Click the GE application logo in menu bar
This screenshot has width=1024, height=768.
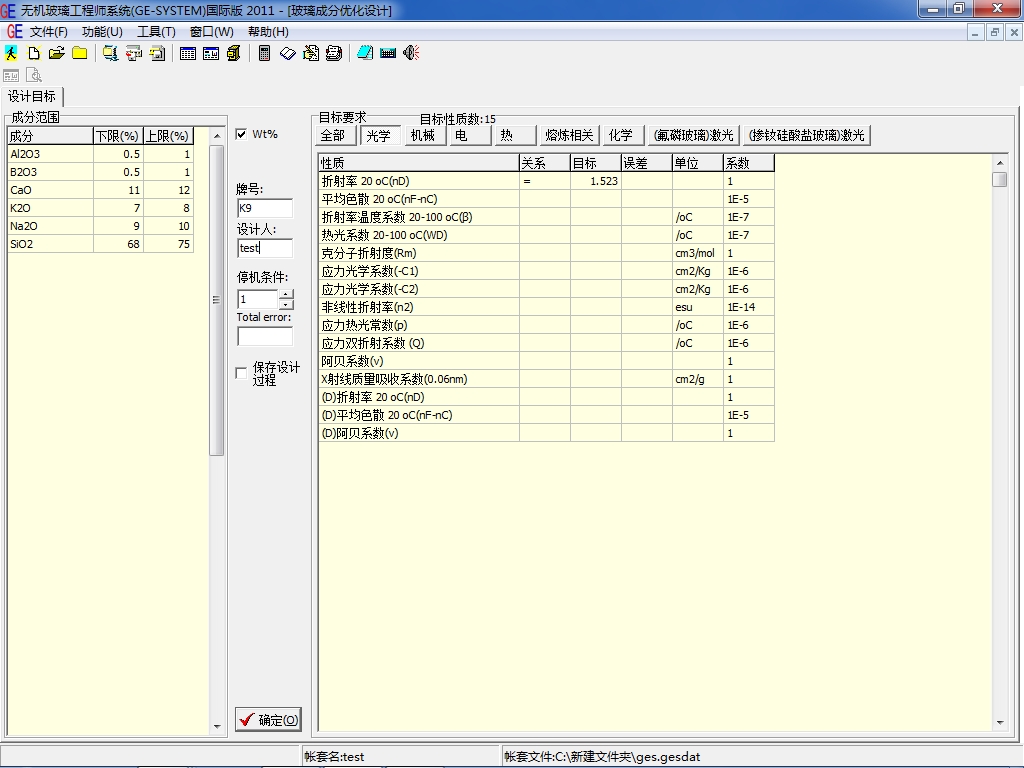coord(14,31)
